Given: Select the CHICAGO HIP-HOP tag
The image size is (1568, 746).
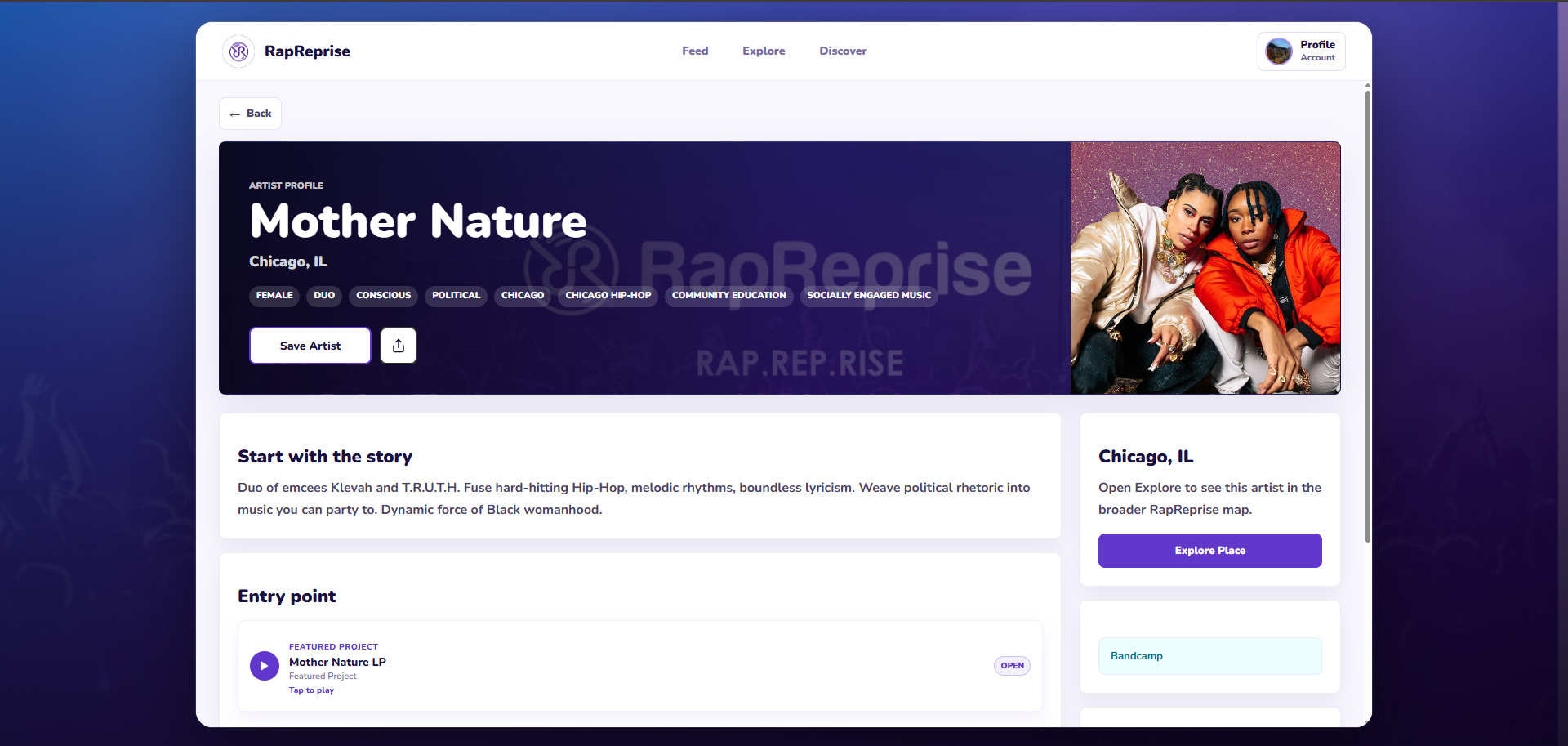Looking at the screenshot, I should [x=608, y=296].
